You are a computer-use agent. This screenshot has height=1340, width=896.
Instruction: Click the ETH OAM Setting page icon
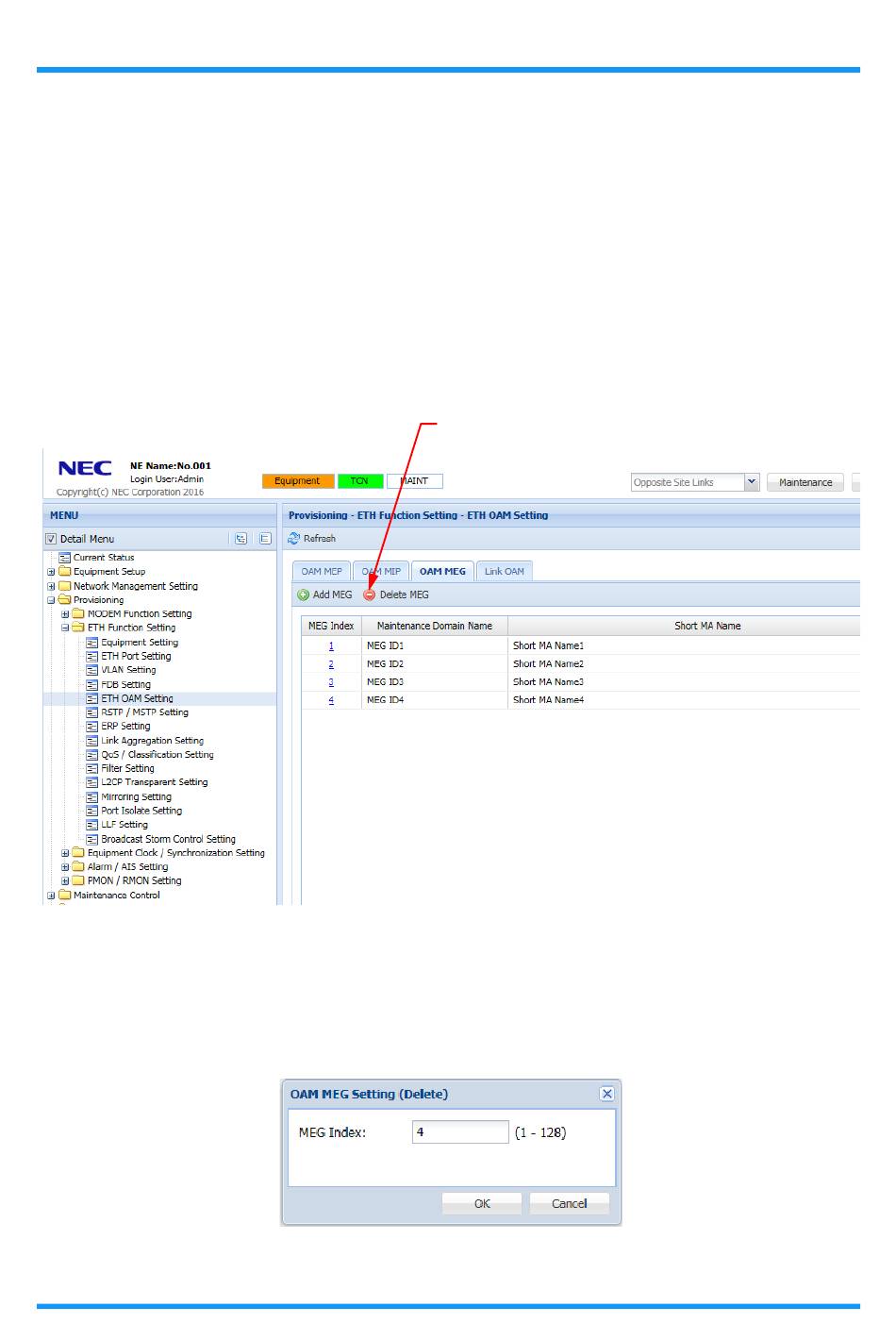(92, 699)
